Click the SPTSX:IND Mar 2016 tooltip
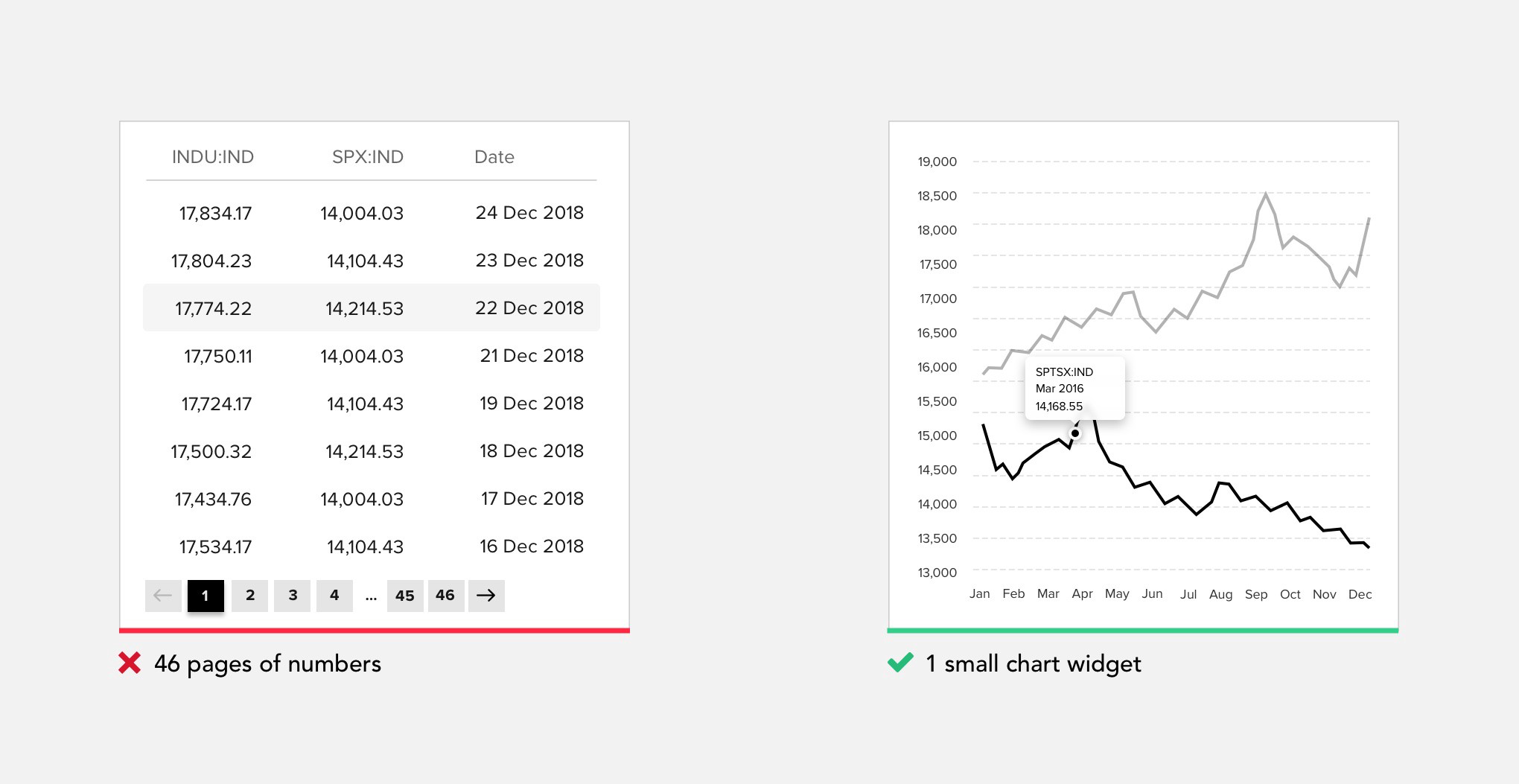 click(x=1074, y=389)
